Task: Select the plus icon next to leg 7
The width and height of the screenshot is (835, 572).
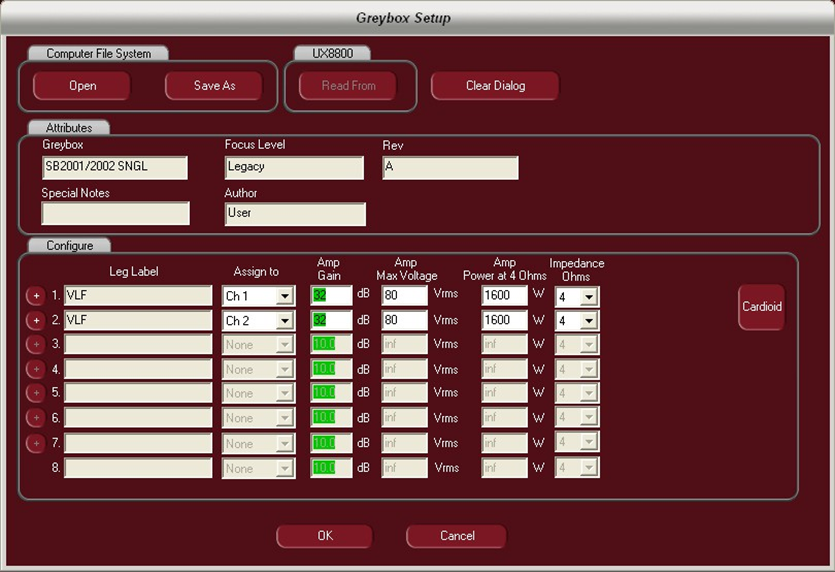Action: pyautogui.click(x=35, y=443)
